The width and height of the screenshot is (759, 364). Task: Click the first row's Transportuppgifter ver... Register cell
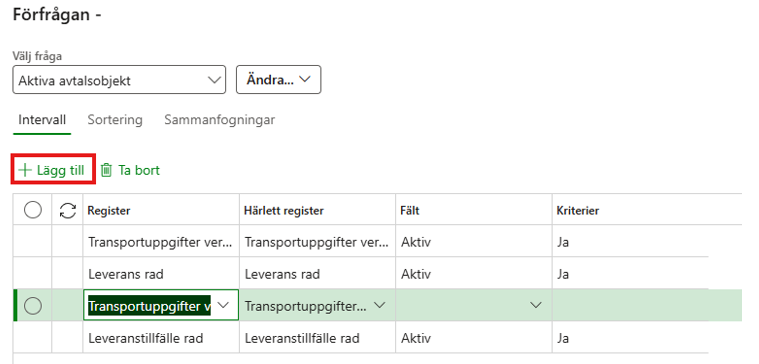click(x=161, y=242)
